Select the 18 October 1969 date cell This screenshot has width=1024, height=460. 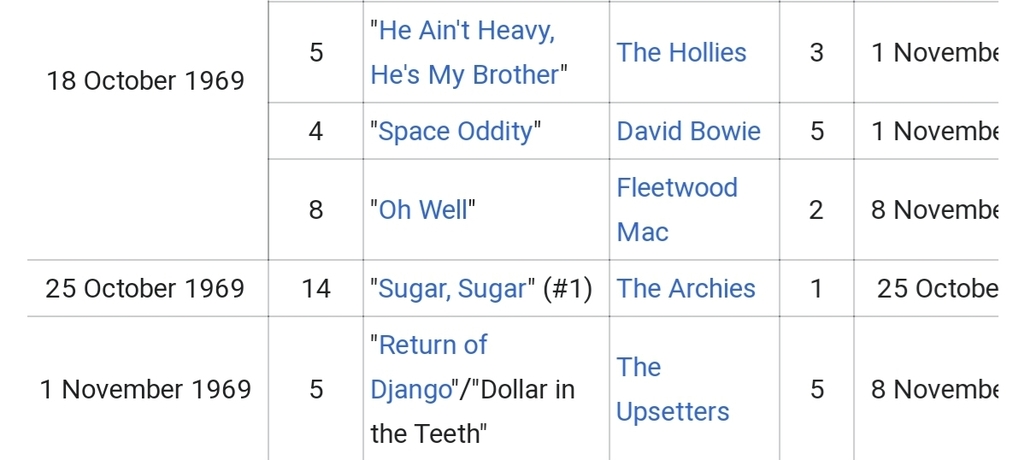pos(146,81)
